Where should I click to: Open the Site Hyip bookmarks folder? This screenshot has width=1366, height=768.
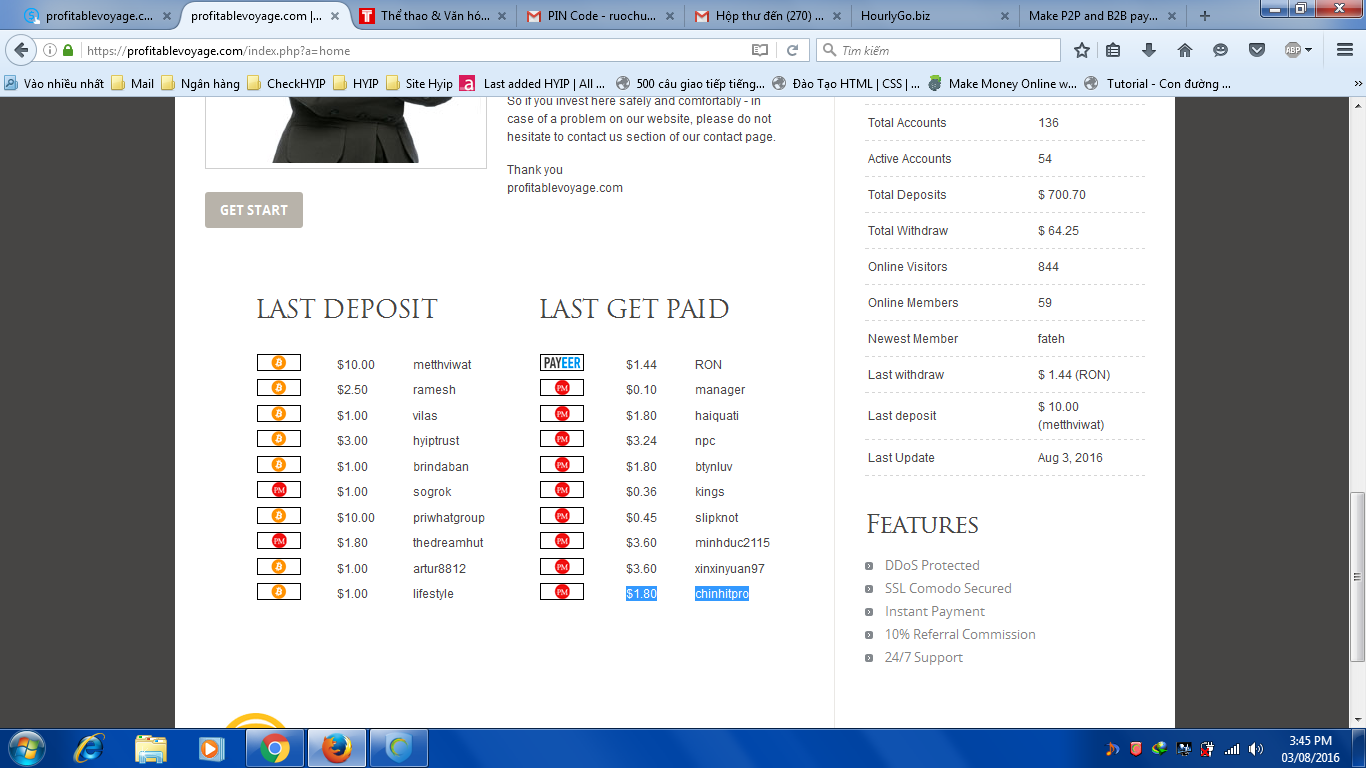coord(419,84)
